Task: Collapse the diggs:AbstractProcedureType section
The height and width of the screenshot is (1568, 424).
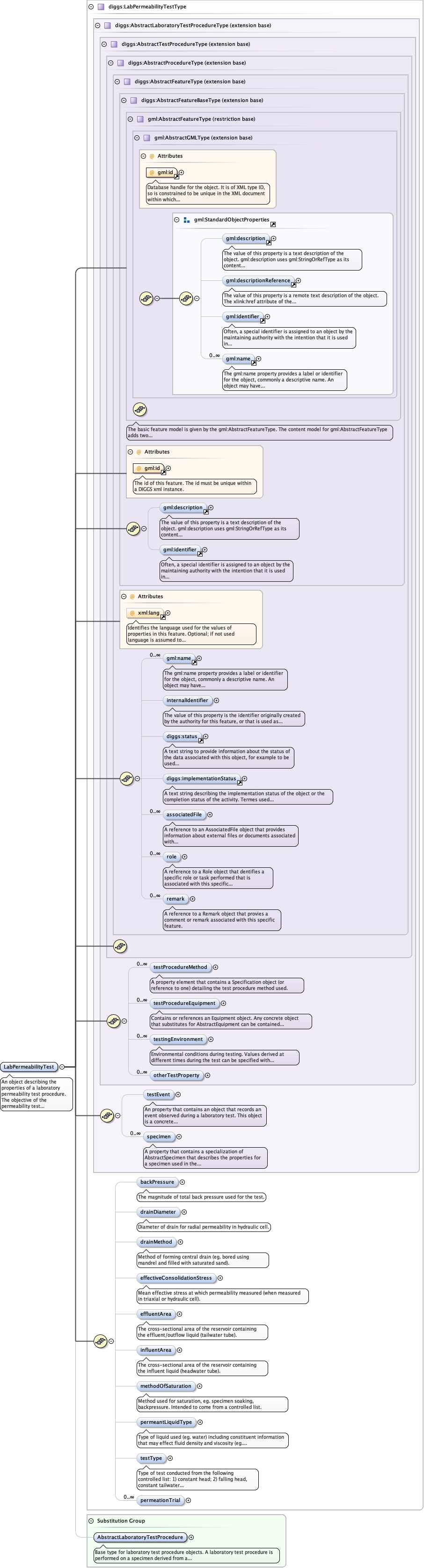Action: (x=111, y=63)
